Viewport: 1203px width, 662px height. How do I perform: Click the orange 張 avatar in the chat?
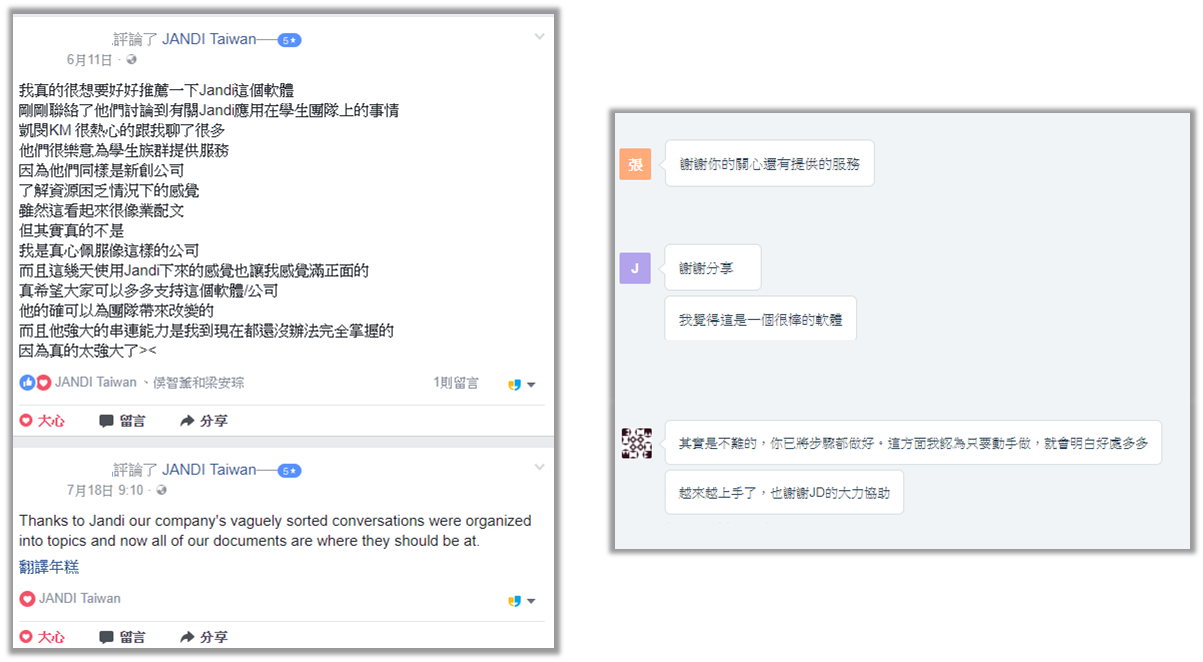[635, 164]
